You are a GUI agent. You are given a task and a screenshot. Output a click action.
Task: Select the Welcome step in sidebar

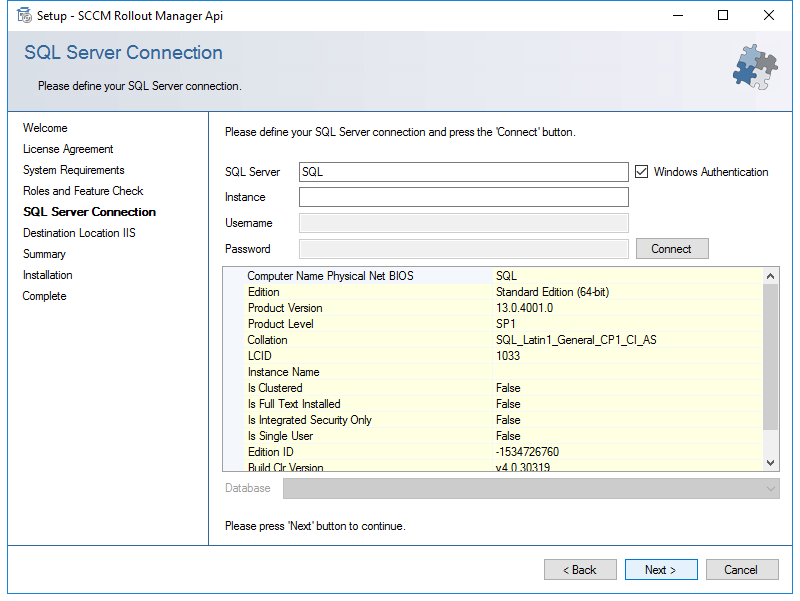45,128
